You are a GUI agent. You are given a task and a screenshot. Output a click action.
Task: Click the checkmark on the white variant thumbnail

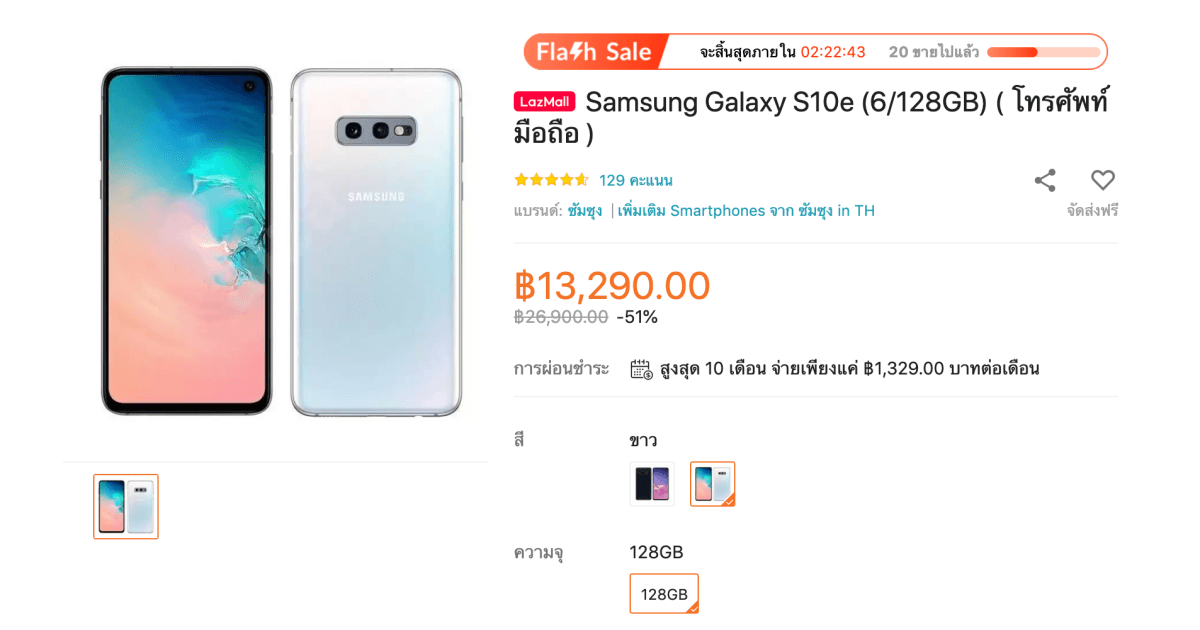pyautogui.click(x=729, y=501)
